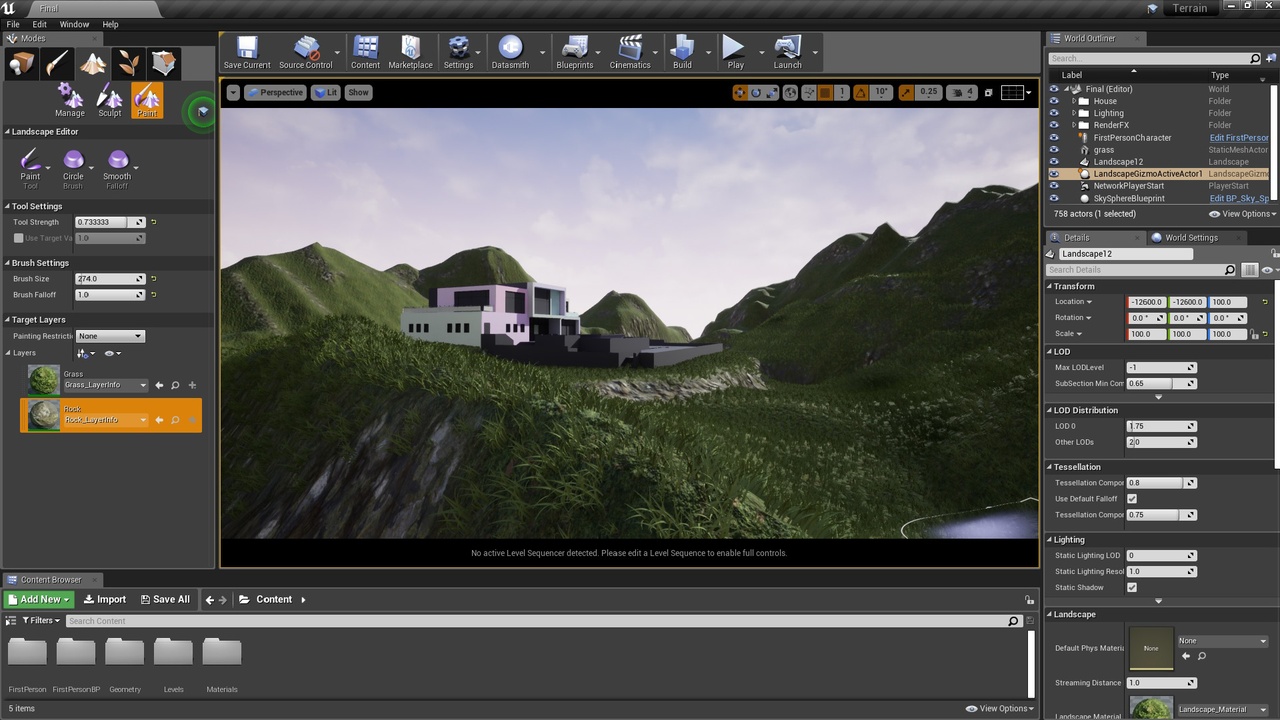Expand the RenderFX folder in outliner
Image resolution: width=1280 pixels, height=720 pixels.
1074,125
